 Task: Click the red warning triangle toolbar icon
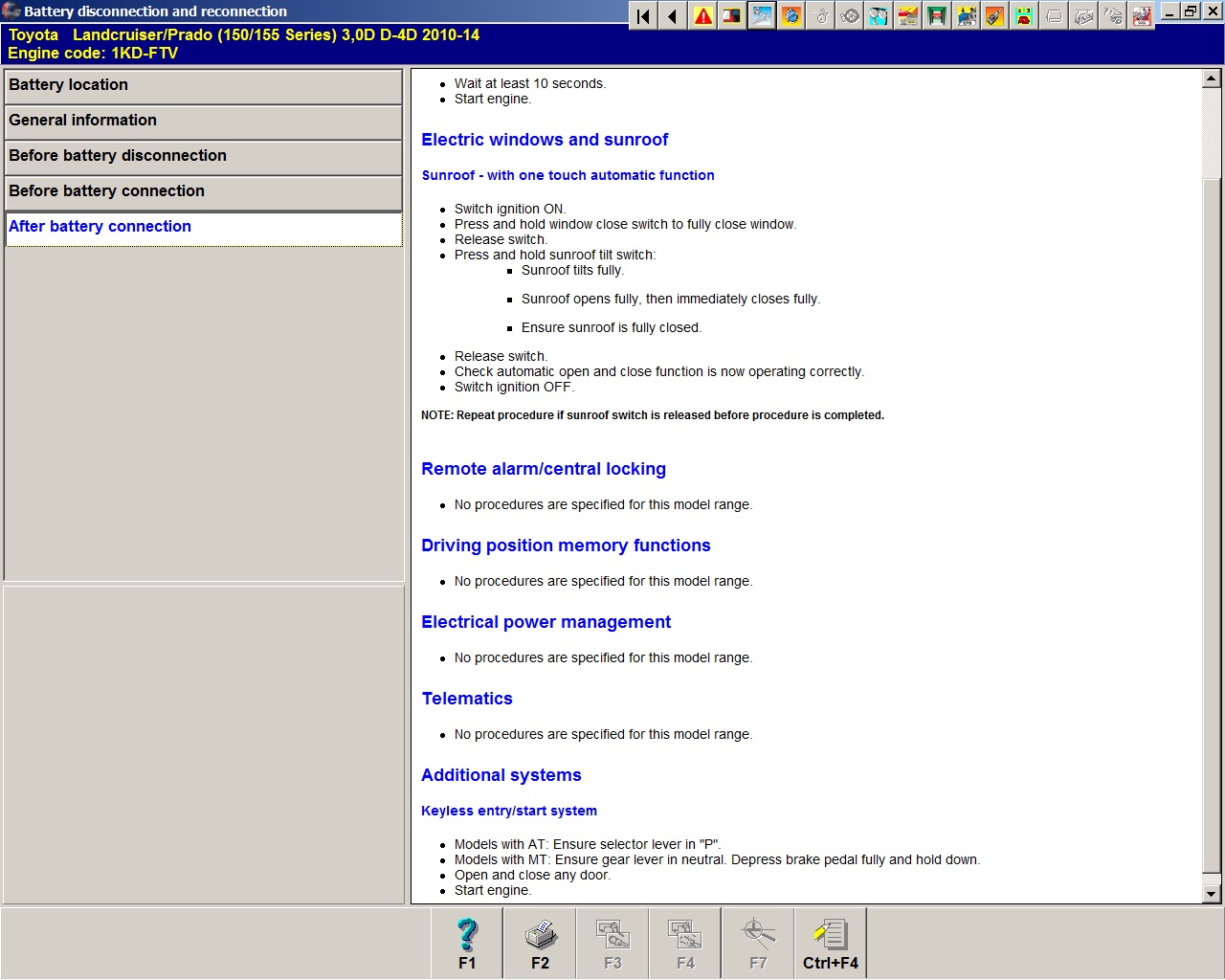tap(703, 16)
